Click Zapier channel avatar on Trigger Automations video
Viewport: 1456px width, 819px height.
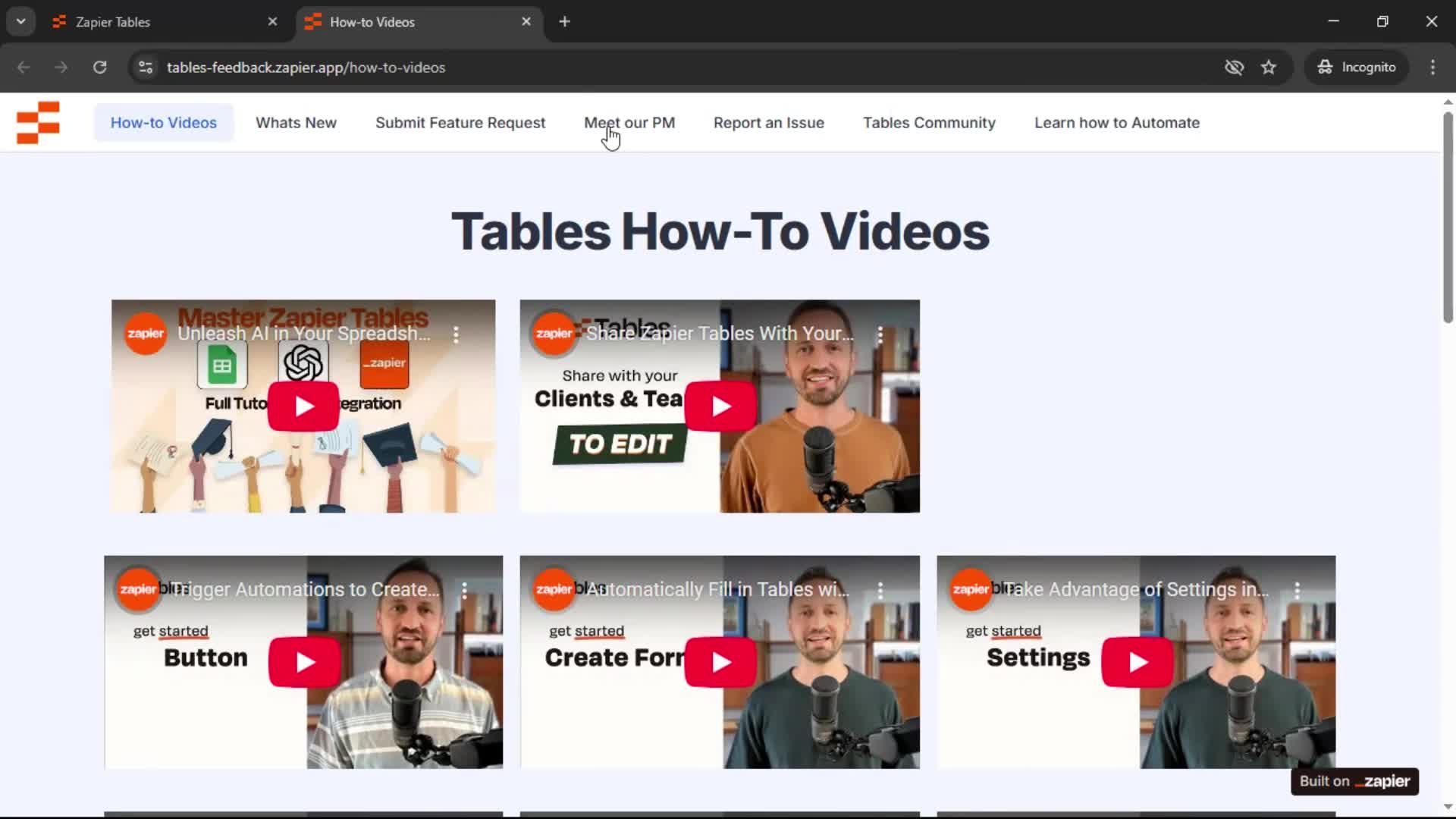point(138,589)
